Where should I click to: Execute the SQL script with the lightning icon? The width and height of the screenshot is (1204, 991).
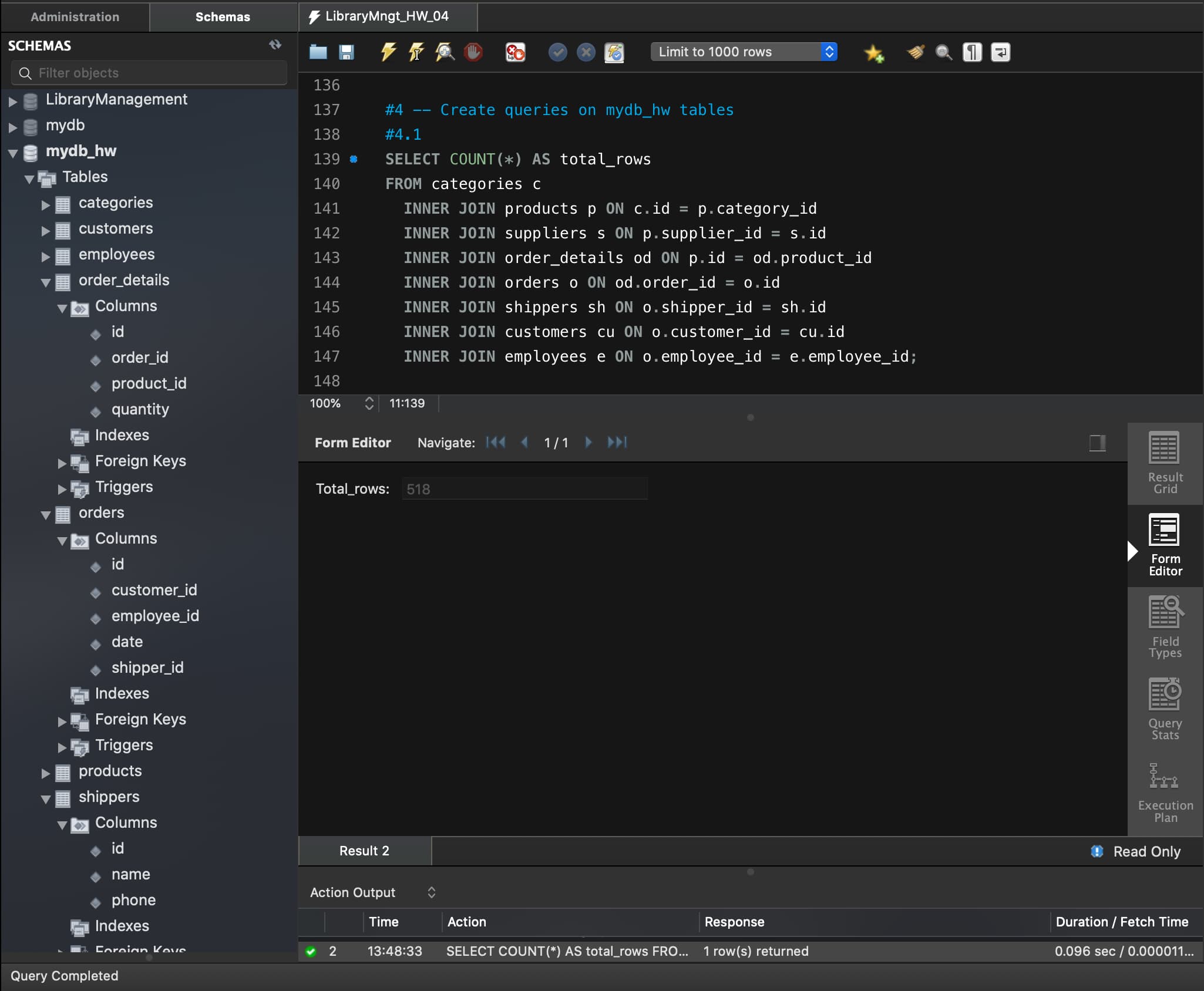388,52
